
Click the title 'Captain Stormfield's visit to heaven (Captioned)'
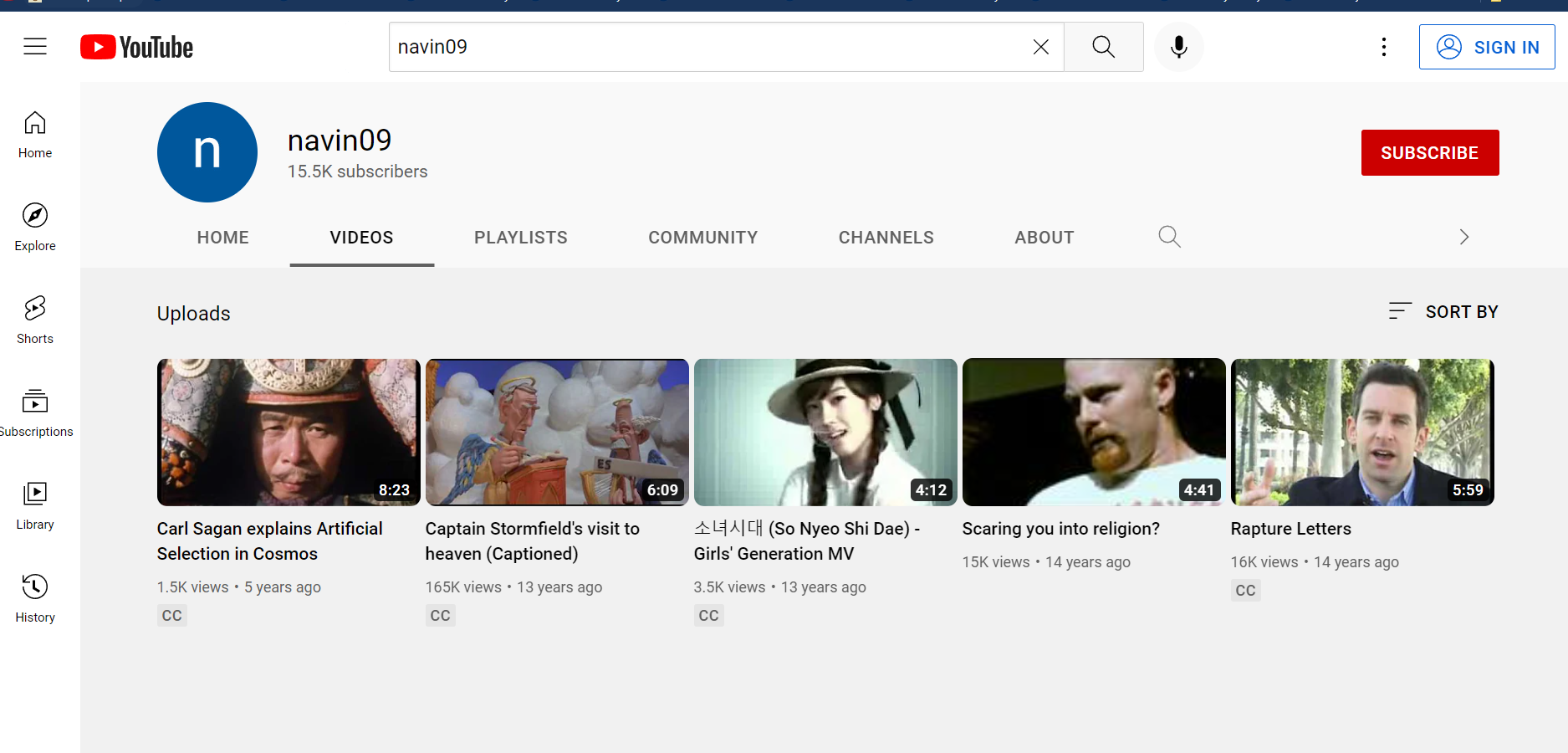pyautogui.click(x=533, y=541)
